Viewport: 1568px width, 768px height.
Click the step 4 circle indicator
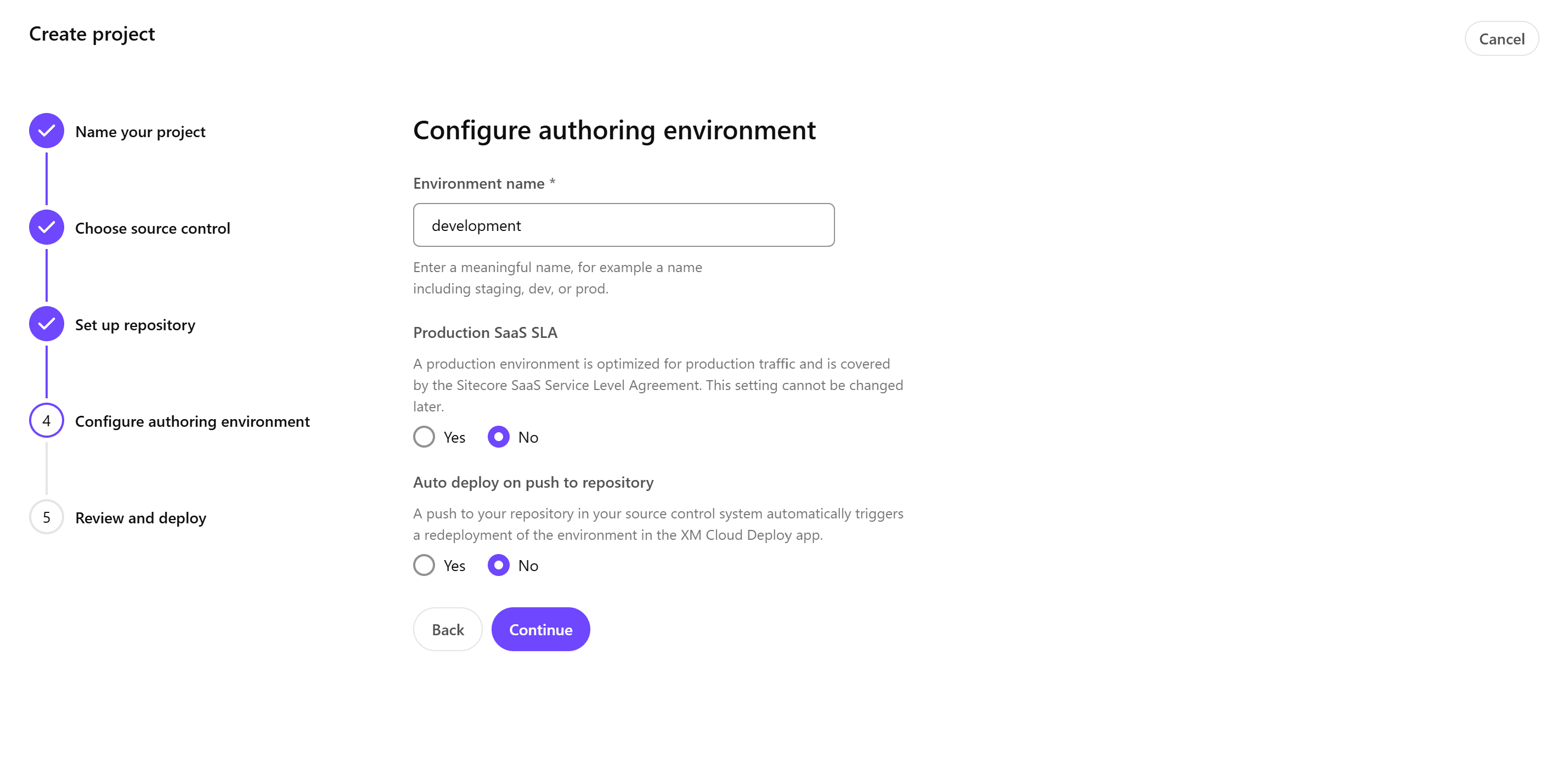[x=46, y=421]
